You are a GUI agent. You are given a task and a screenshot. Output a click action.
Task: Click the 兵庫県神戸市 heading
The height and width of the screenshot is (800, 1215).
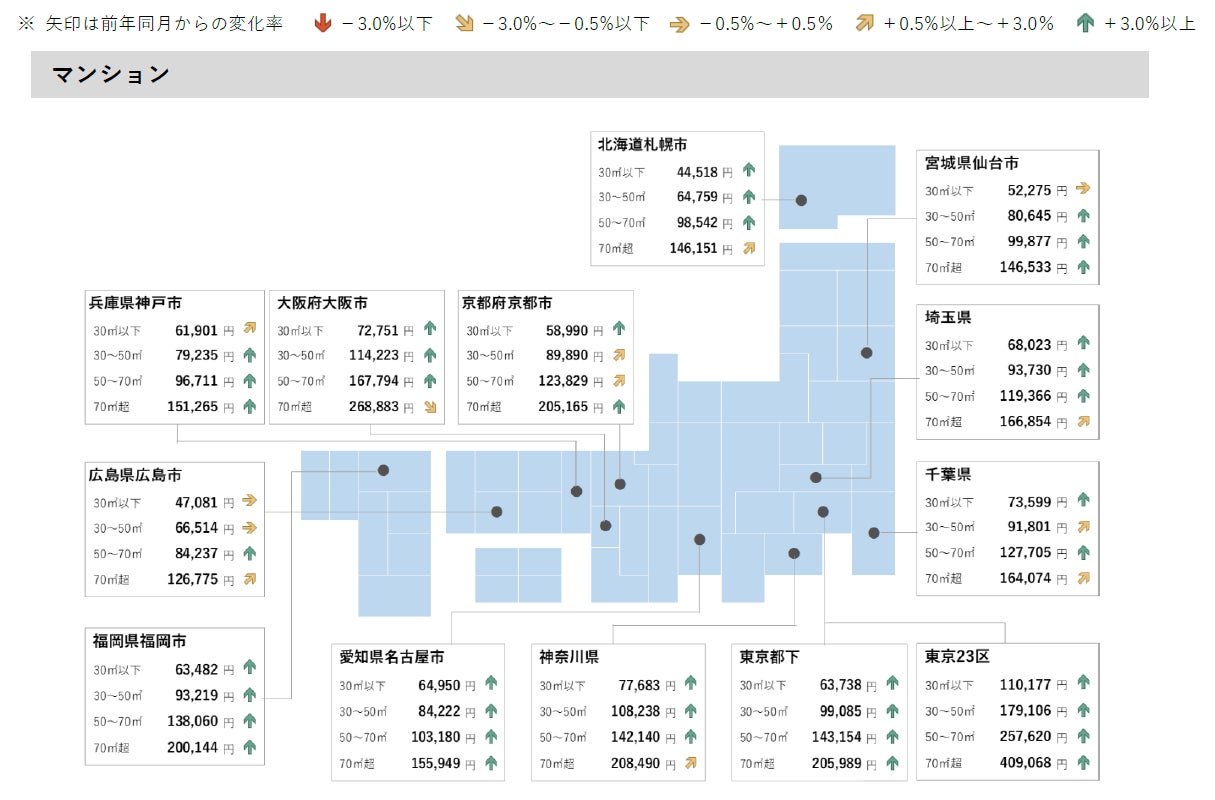(x=135, y=302)
